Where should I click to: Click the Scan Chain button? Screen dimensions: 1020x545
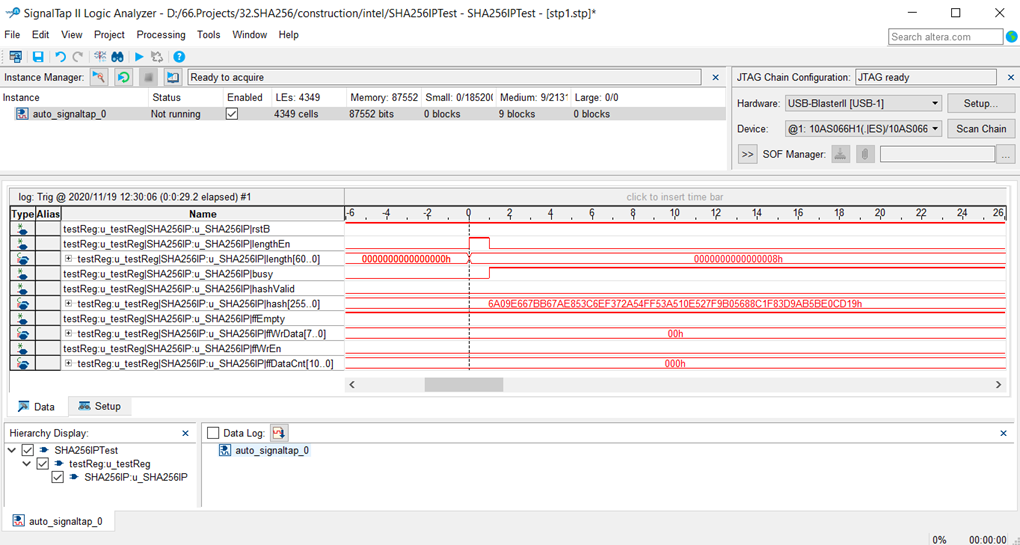point(981,129)
